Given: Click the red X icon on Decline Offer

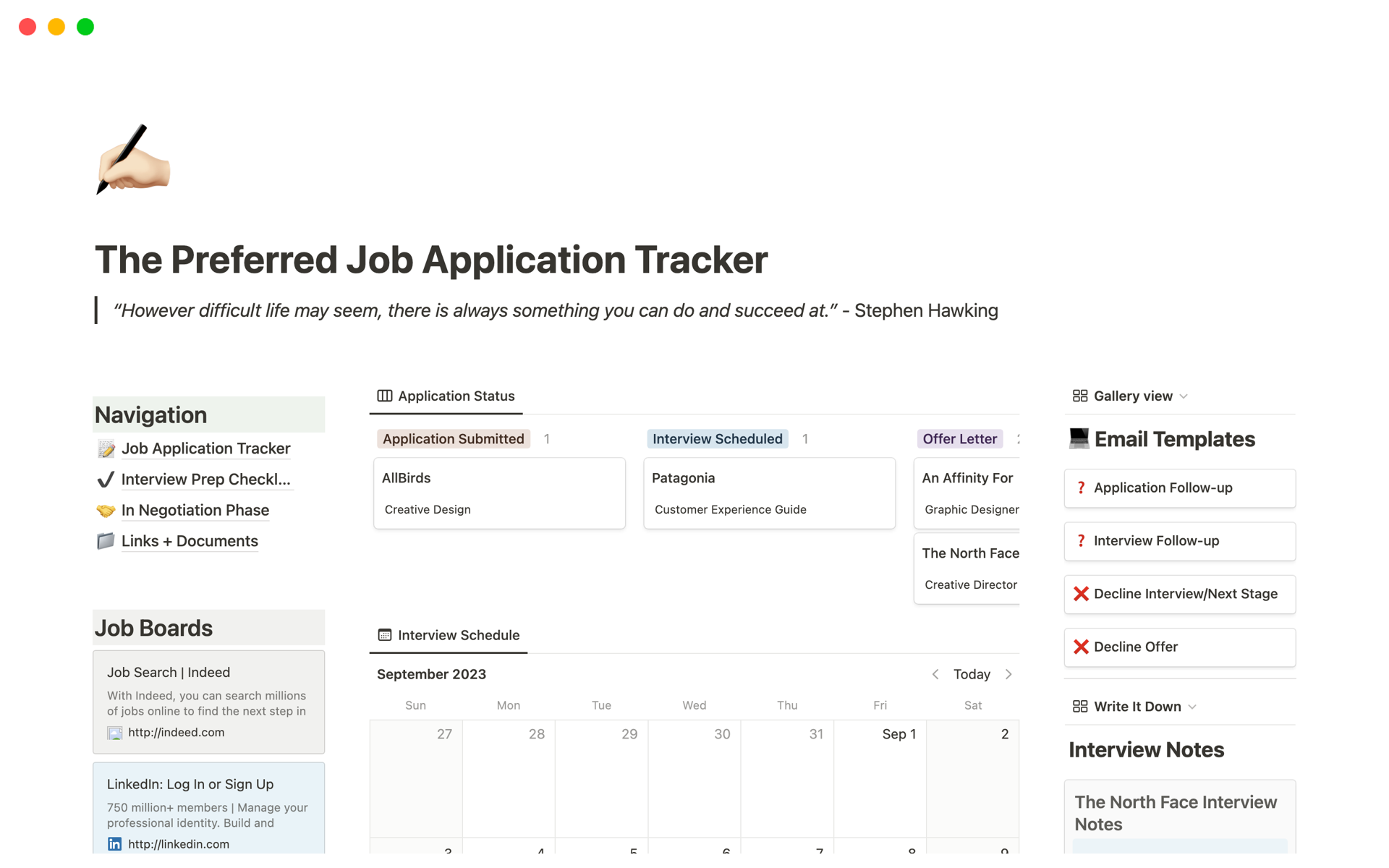Looking at the screenshot, I should 1081,647.
